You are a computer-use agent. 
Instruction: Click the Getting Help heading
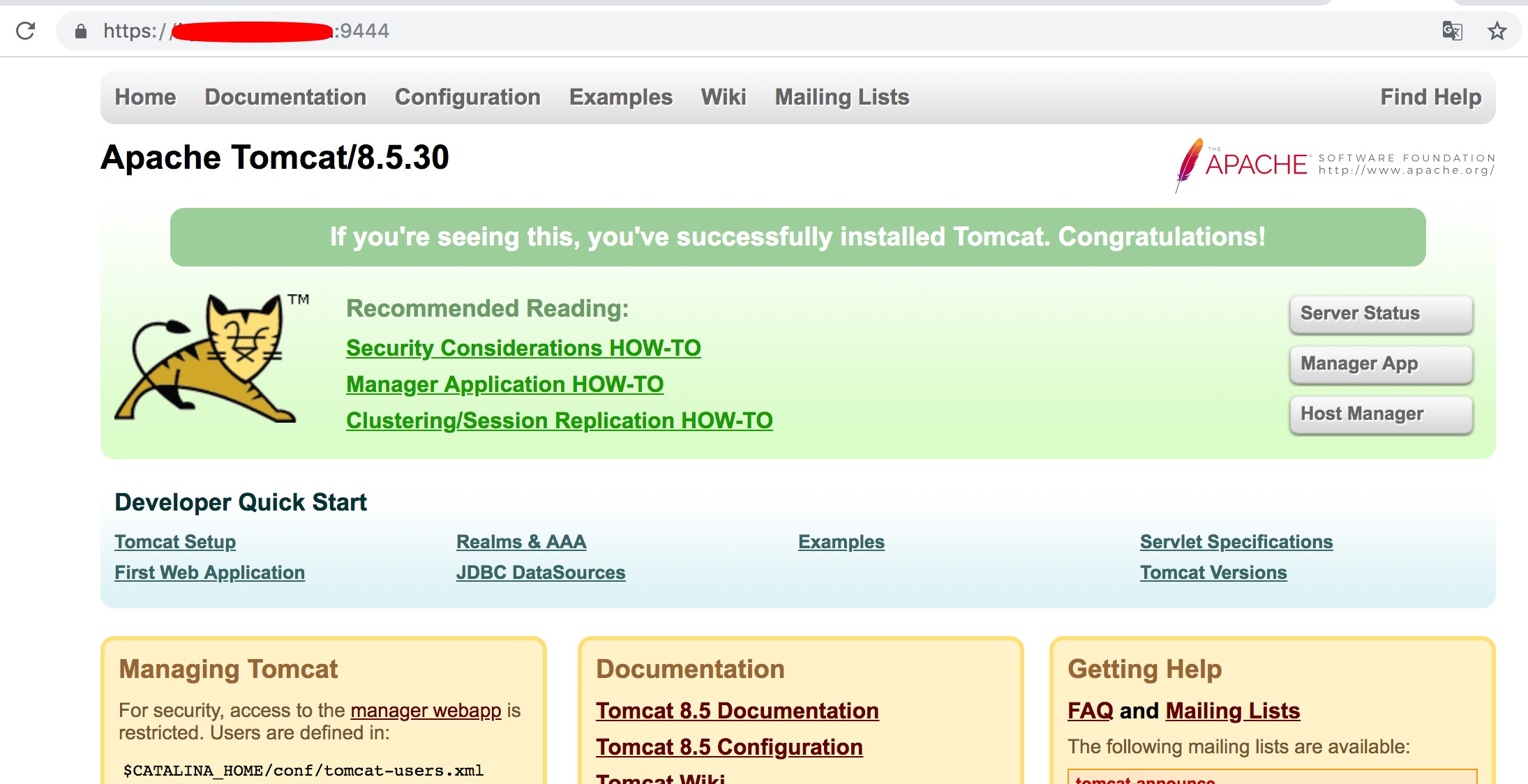(x=1144, y=669)
